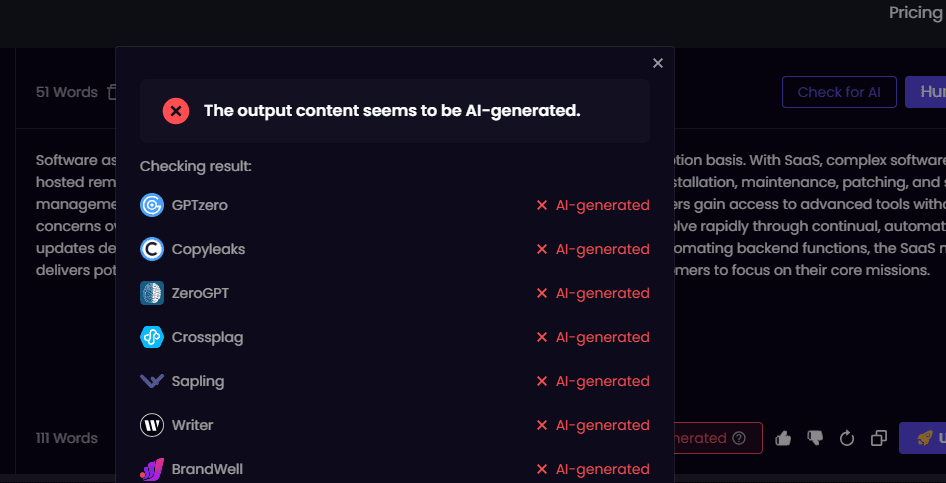Click the 'Checking result:' label
The height and width of the screenshot is (483, 946).
pyautogui.click(x=195, y=166)
